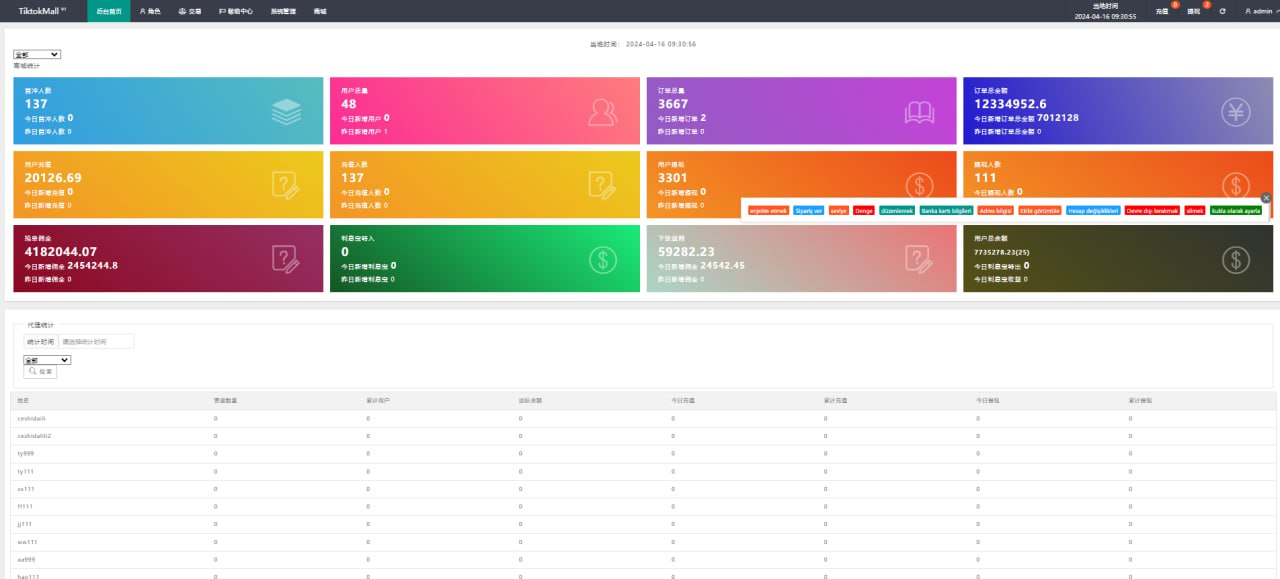
Task: Click the 充值 notification badge link
Action: coord(1162,11)
